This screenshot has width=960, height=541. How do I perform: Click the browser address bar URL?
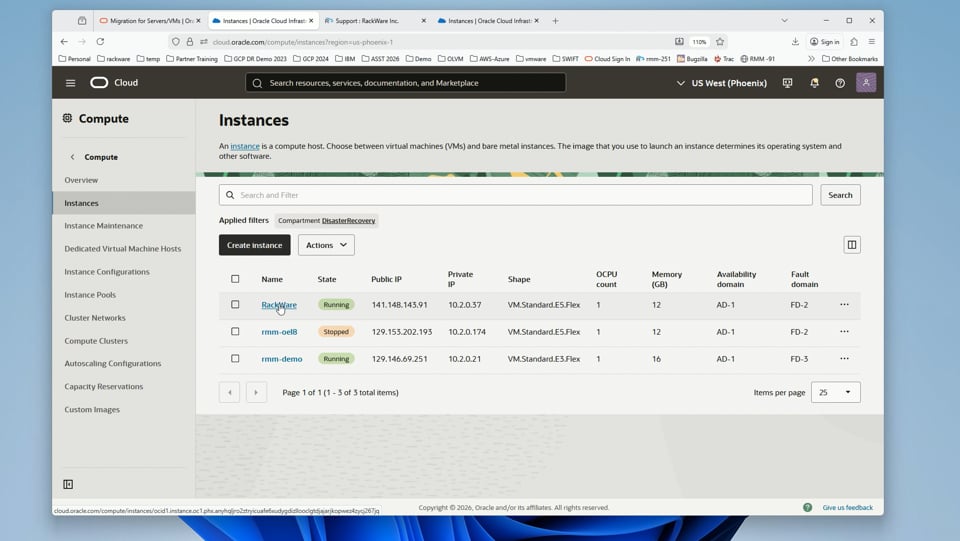[302, 42]
